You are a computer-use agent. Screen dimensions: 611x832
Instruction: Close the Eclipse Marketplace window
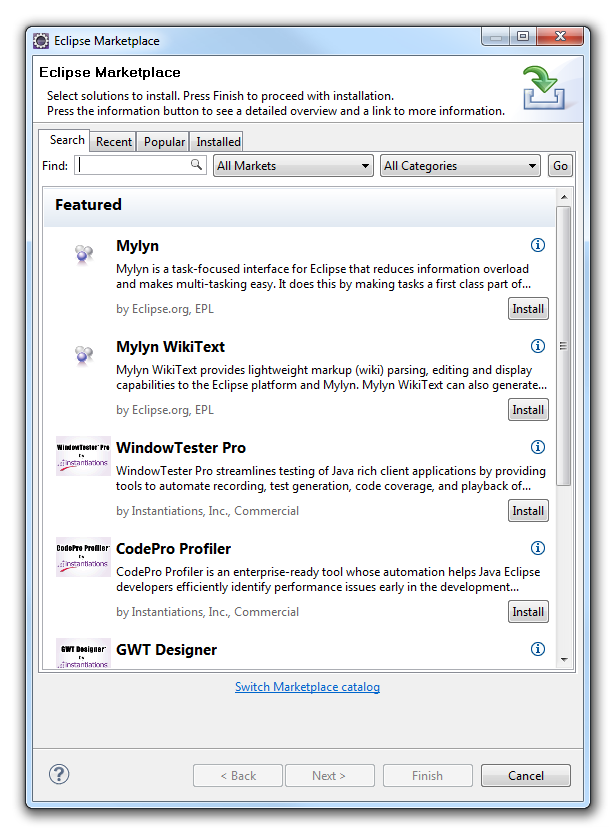click(x=560, y=36)
